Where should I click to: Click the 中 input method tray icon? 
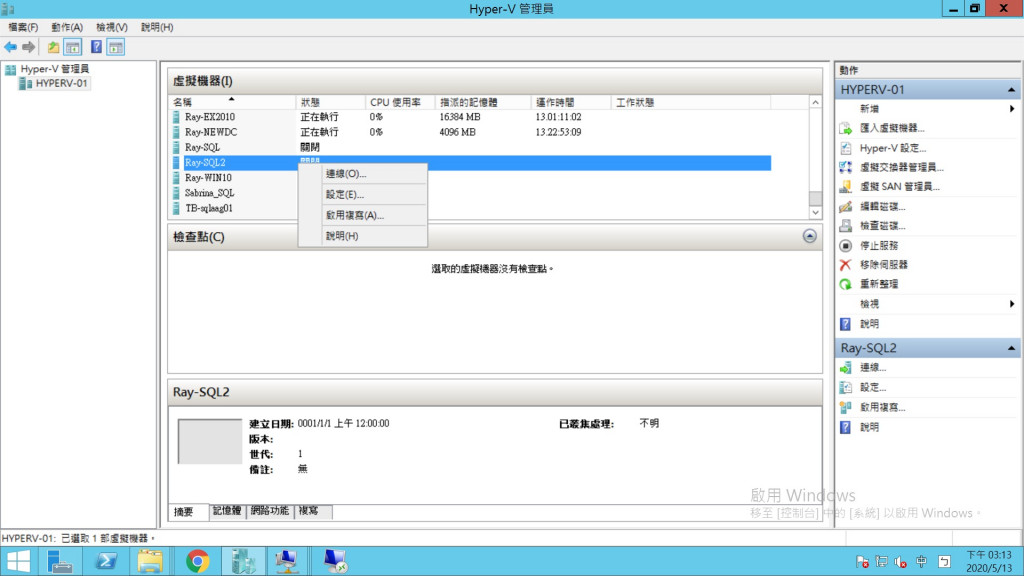pos(921,562)
